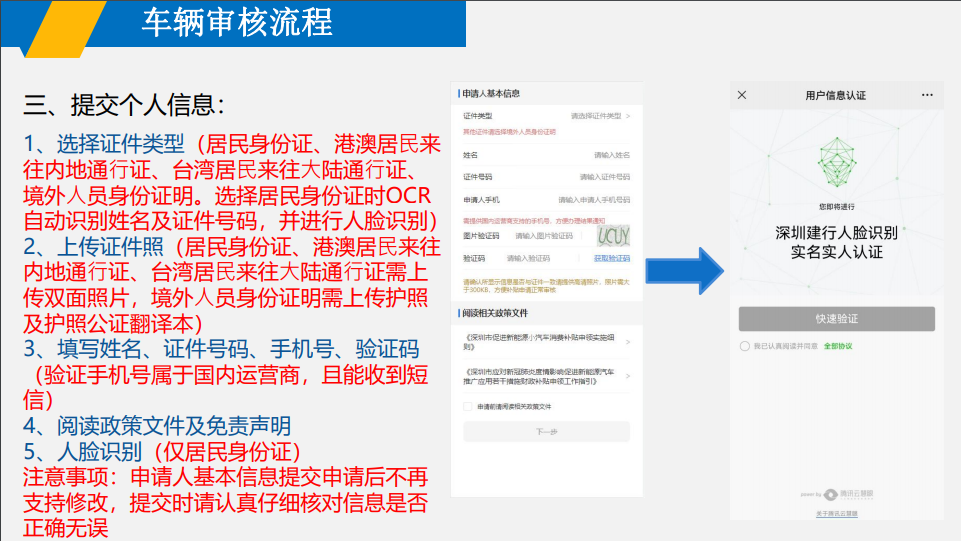The height and width of the screenshot is (541, 961).
Task: Select the 我已认真阅读并同意 radio button
Action: point(745,346)
